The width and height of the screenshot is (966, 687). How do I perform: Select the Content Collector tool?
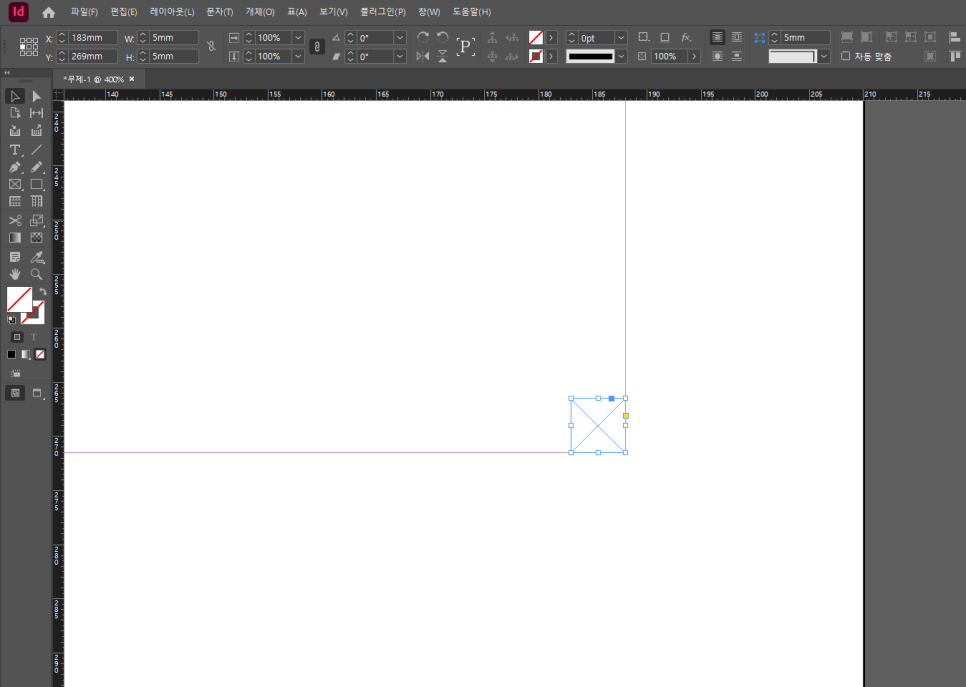15,131
